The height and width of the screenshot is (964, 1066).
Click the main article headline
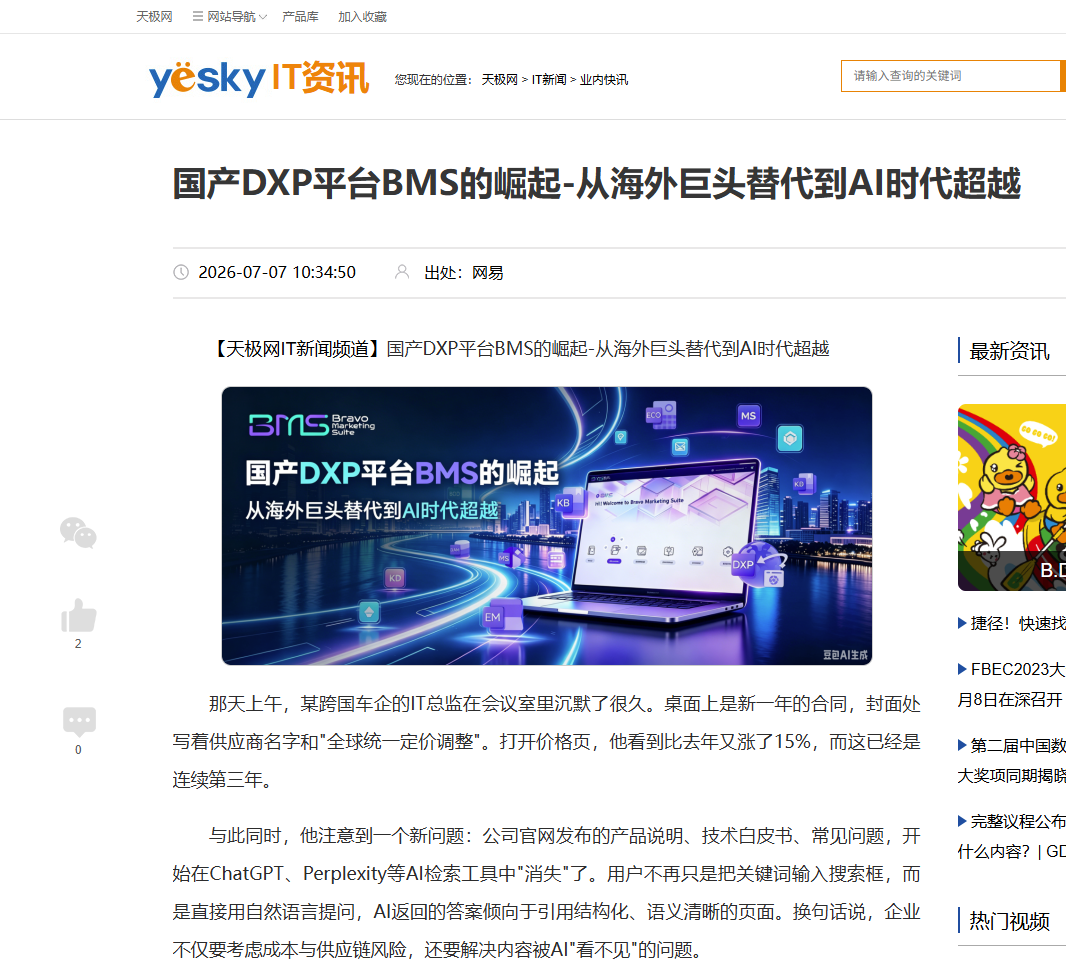[x=597, y=184]
